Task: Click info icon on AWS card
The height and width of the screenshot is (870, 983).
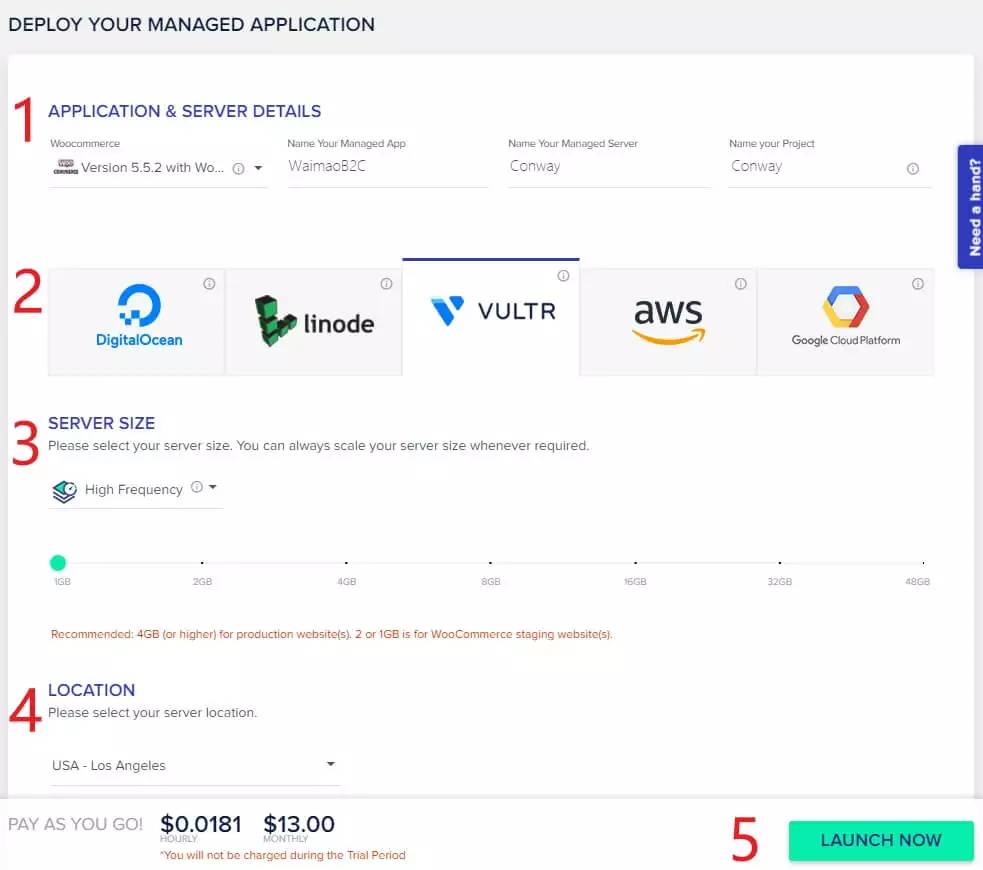Action: pos(740,284)
